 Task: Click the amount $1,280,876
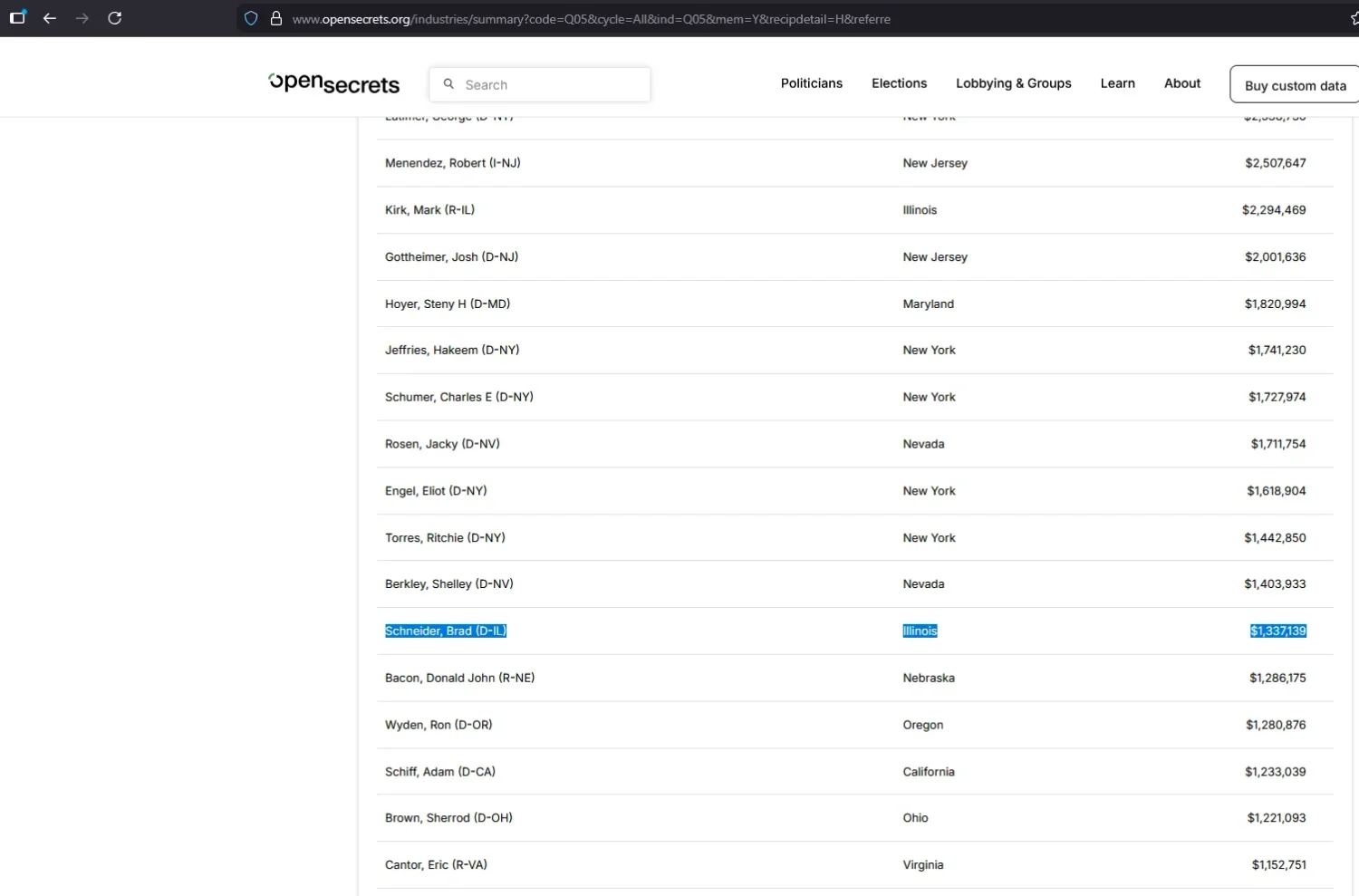[x=1276, y=726]
